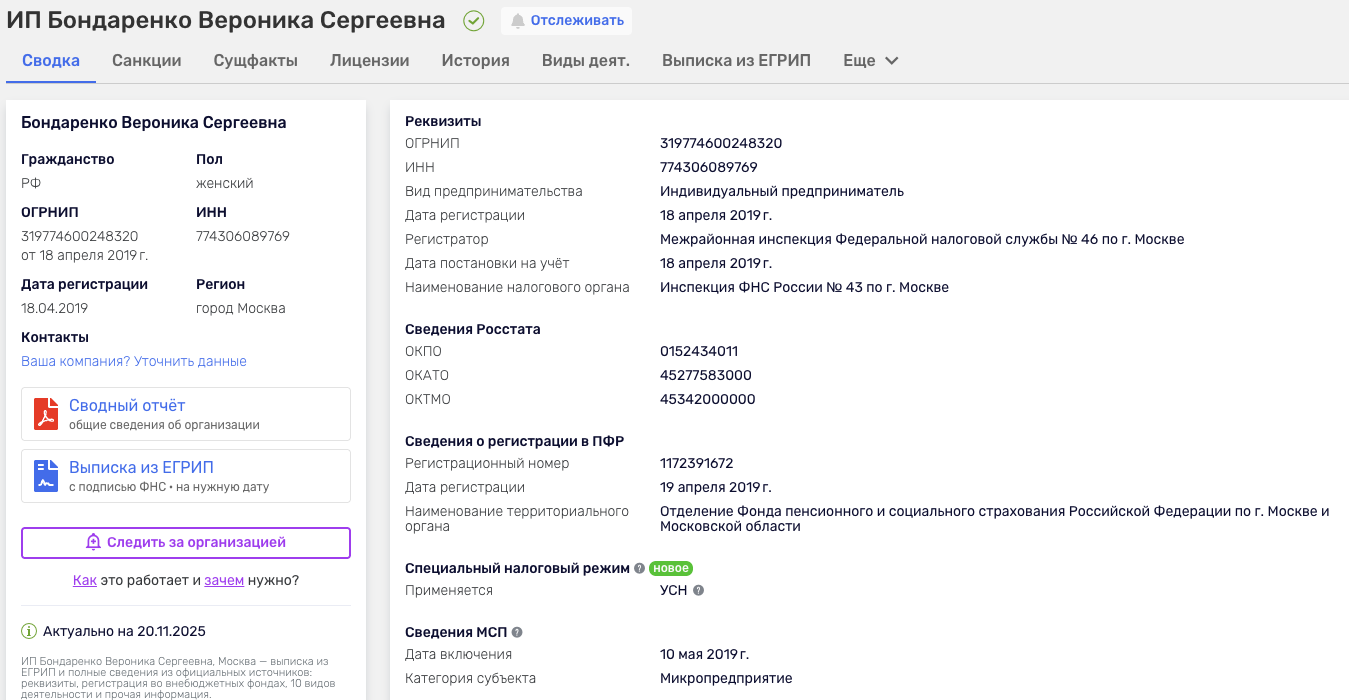Viewport: 1349px width, 700px height.
Task: Enable tracking via the Отслеживать control
Action: click(566, 20)
